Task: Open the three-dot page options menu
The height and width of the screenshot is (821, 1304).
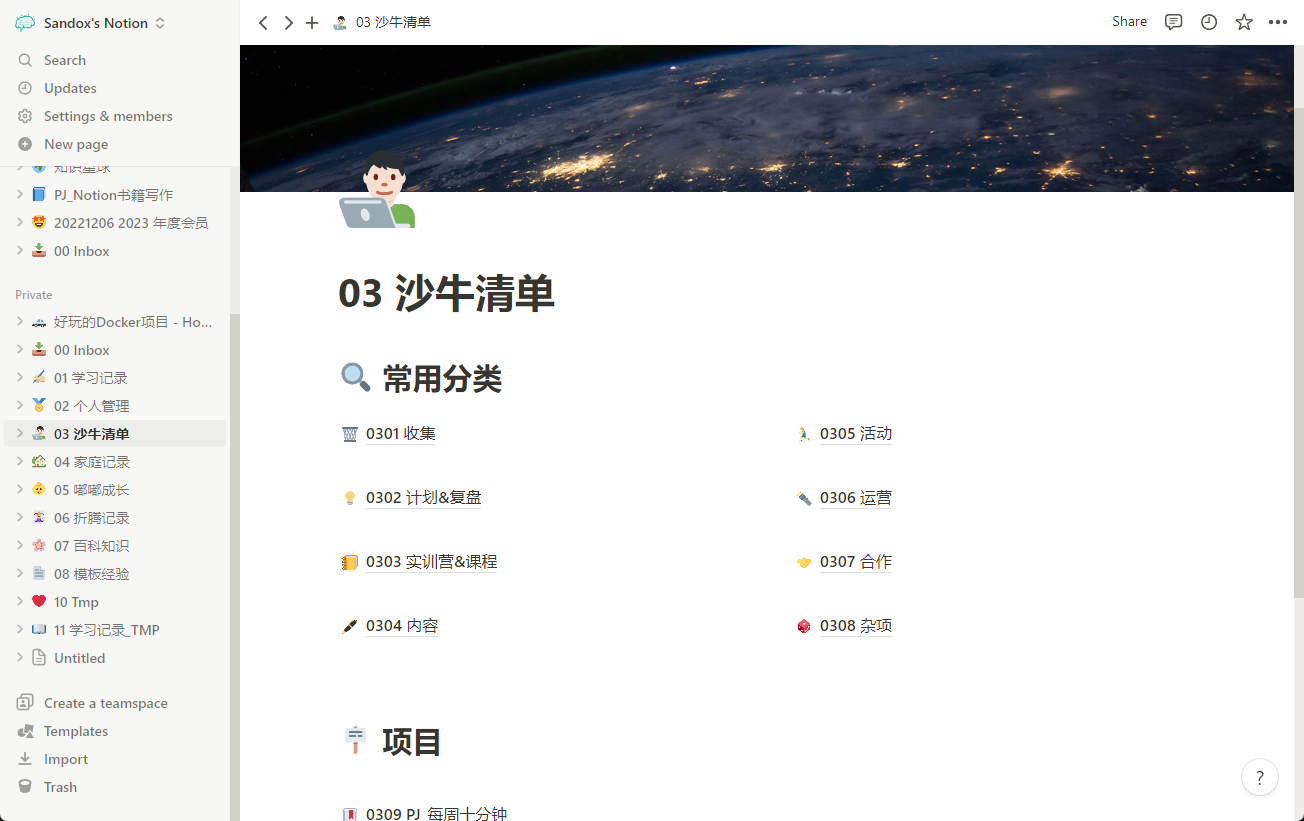Action: pyautogui.click(x=1278, y=22)
